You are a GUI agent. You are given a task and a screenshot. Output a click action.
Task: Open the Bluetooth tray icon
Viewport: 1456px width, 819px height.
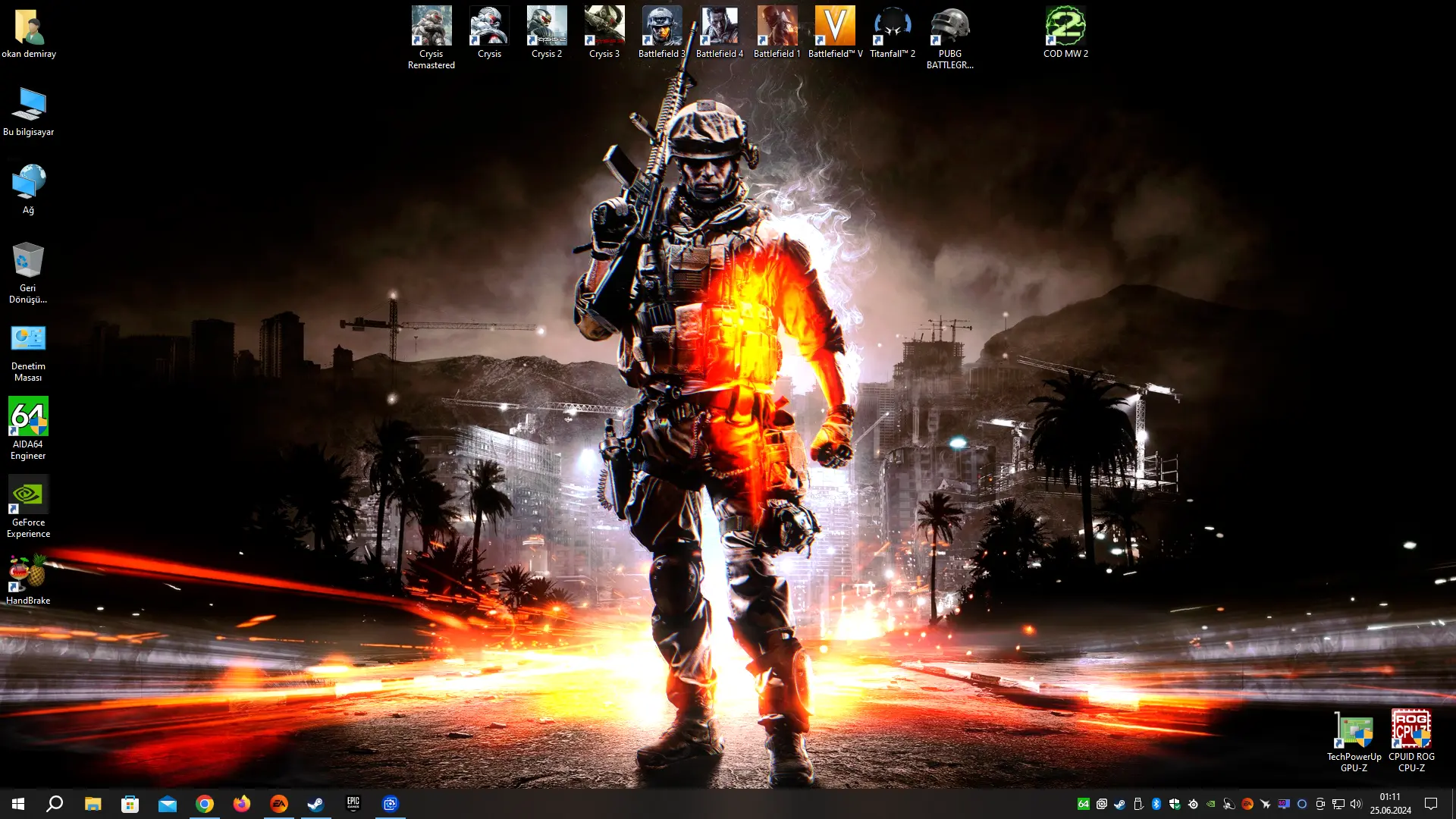coord(1156,804)
